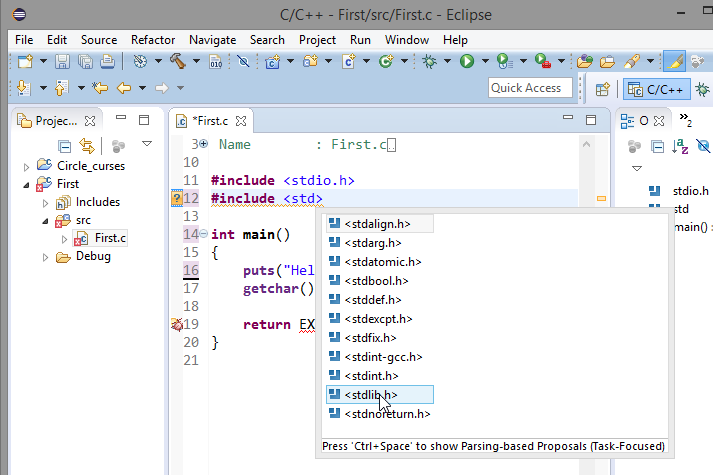713x475 pixels.
Task: Click the Build hammer icon in toolbar
Action: (x=178, y=62)
